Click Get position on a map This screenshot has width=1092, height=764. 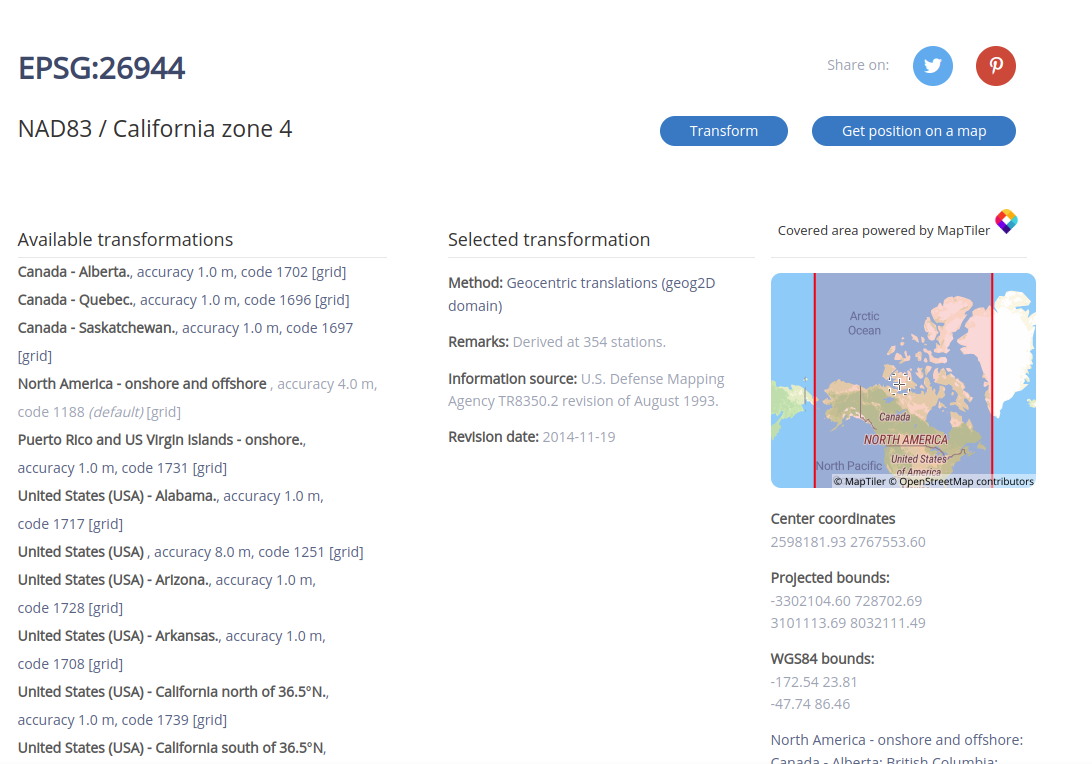tap(913, 131)
